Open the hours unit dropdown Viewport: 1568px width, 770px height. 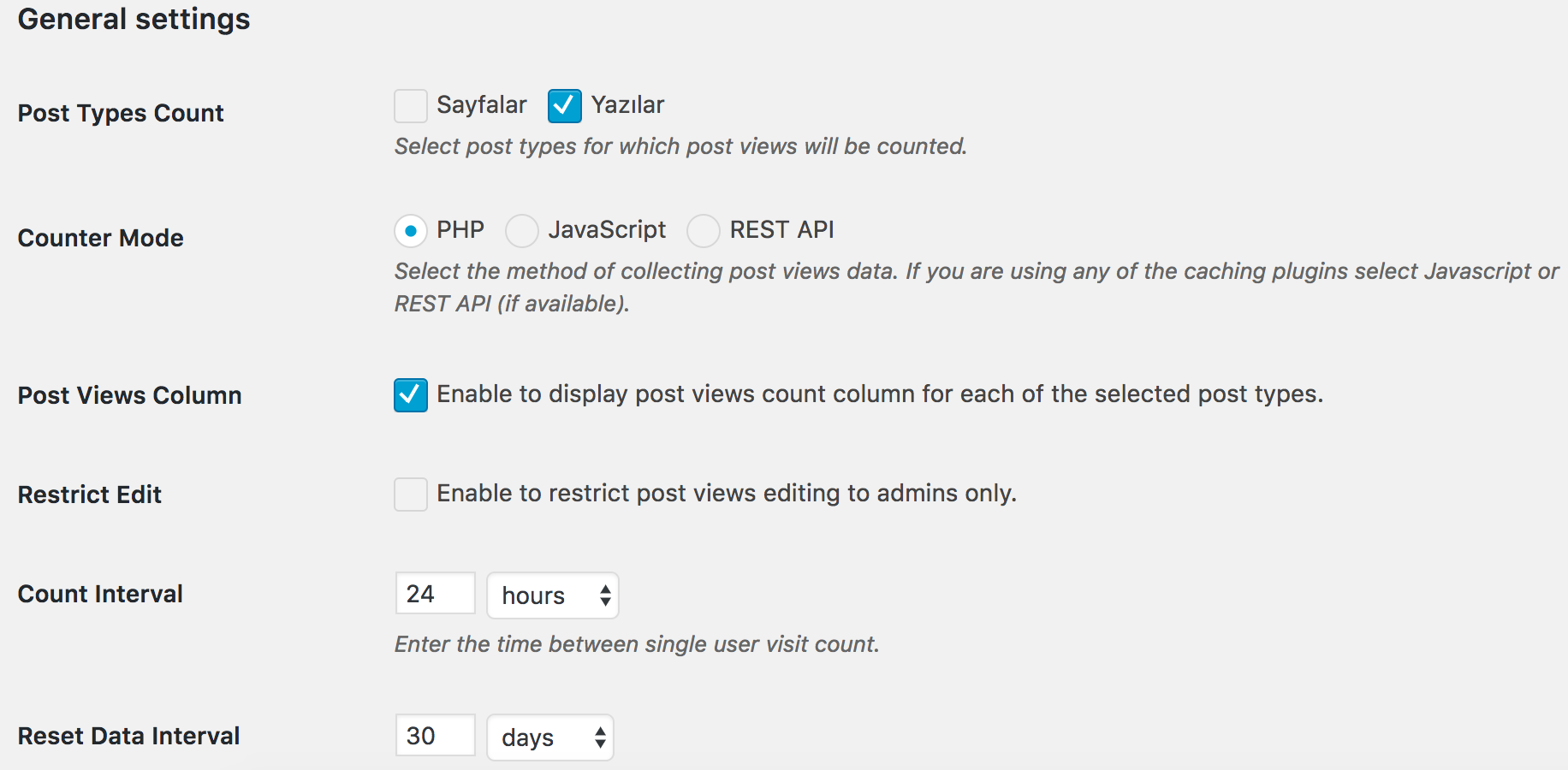(x=553, y=595)
